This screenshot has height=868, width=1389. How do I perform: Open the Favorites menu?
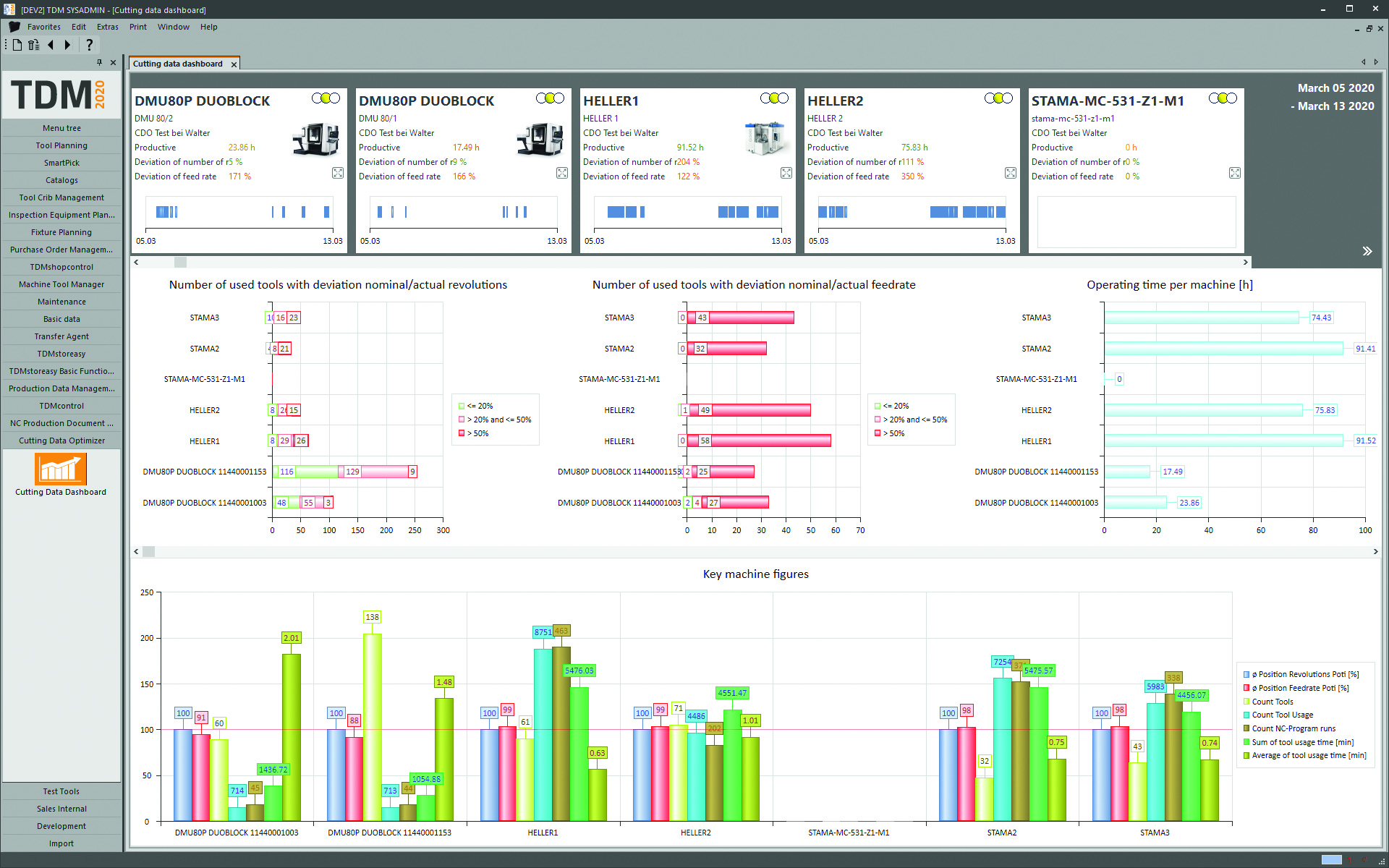pyautogui.click(x=43, y=27)
